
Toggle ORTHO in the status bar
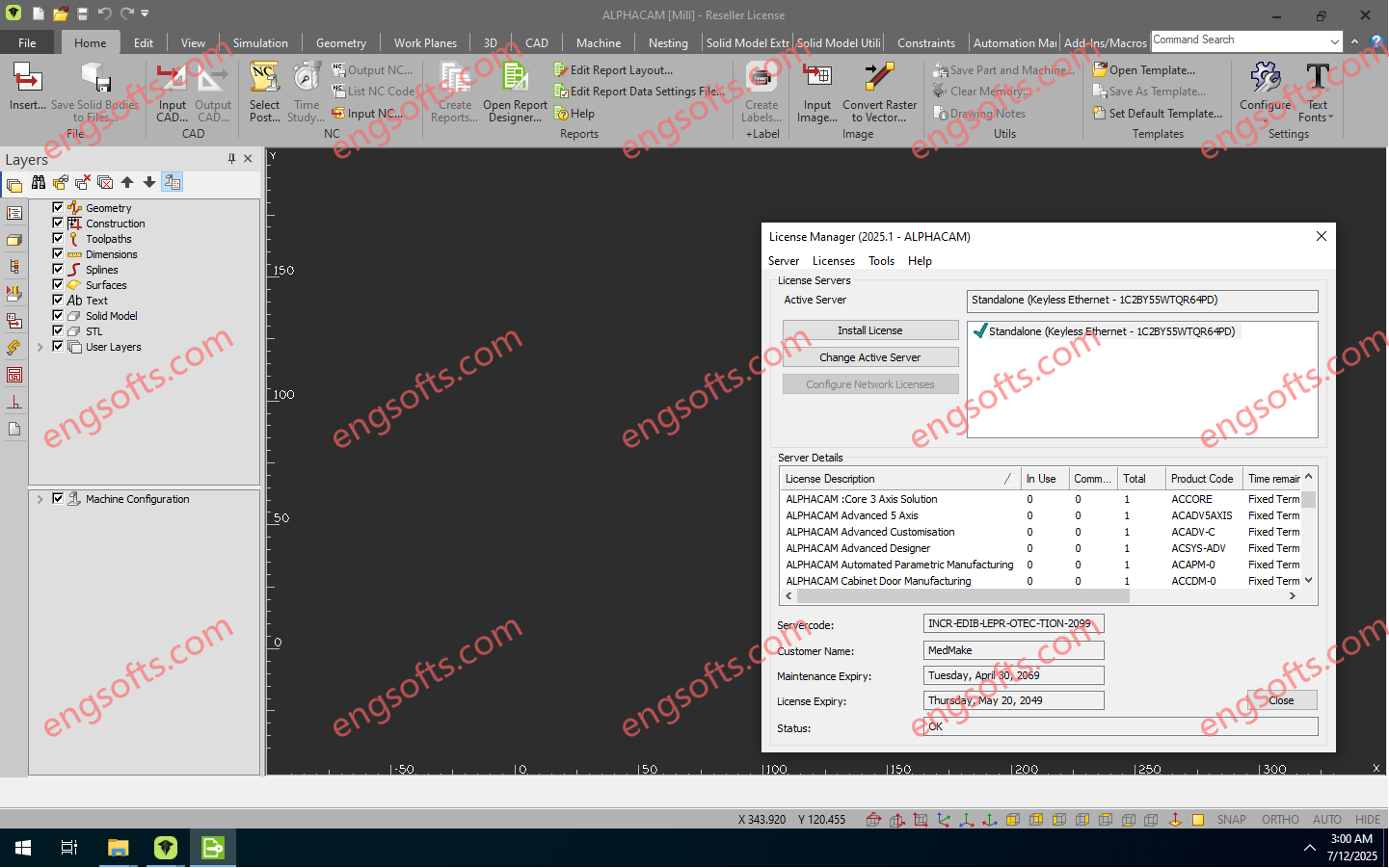[1280, 820]
